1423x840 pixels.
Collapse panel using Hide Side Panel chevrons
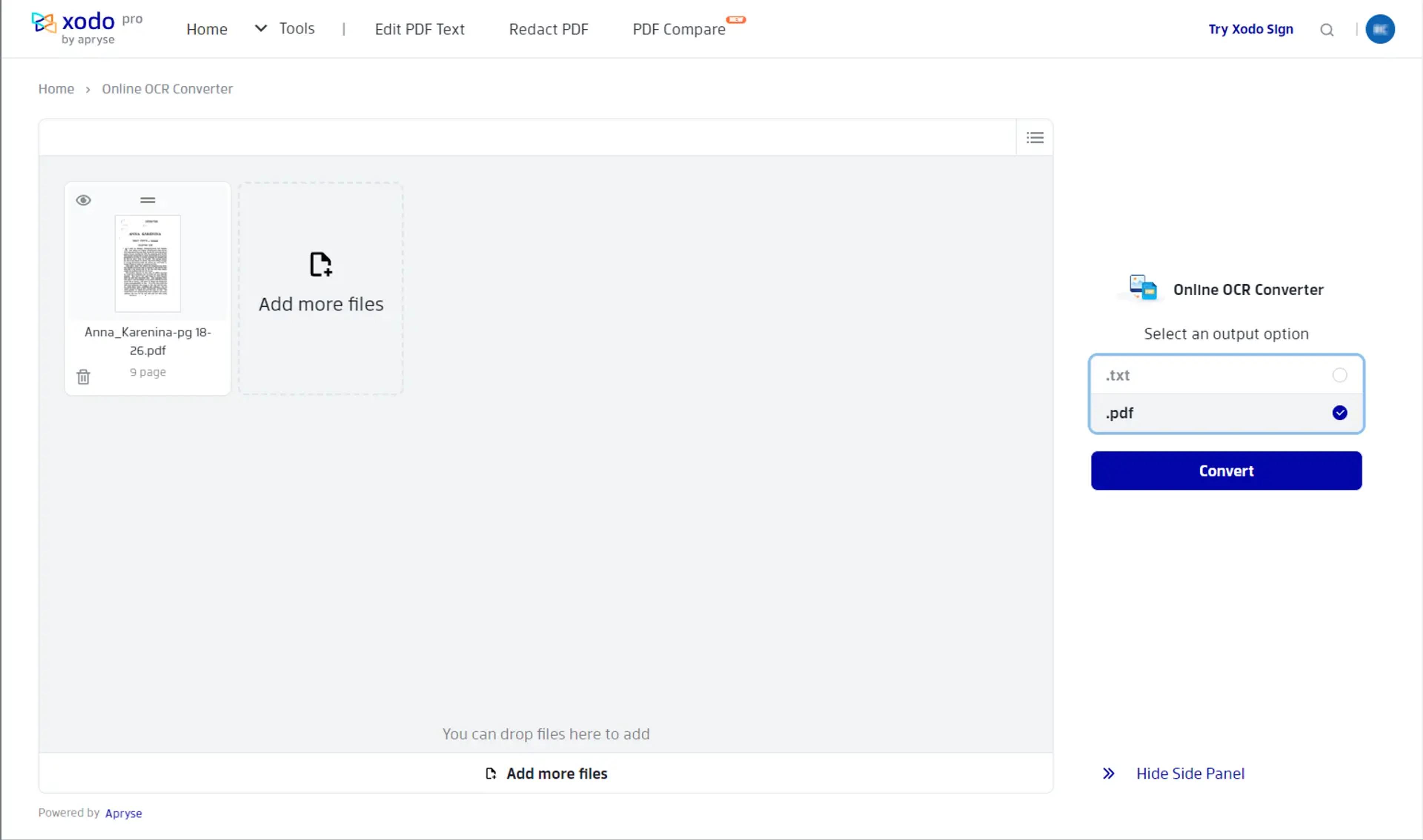click(1108, 774)
